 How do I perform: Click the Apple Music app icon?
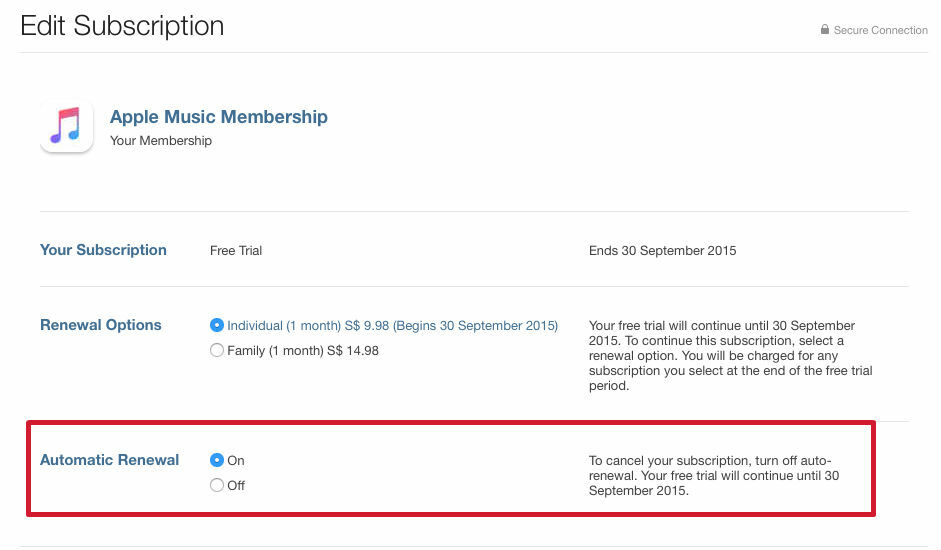[67, 125]
